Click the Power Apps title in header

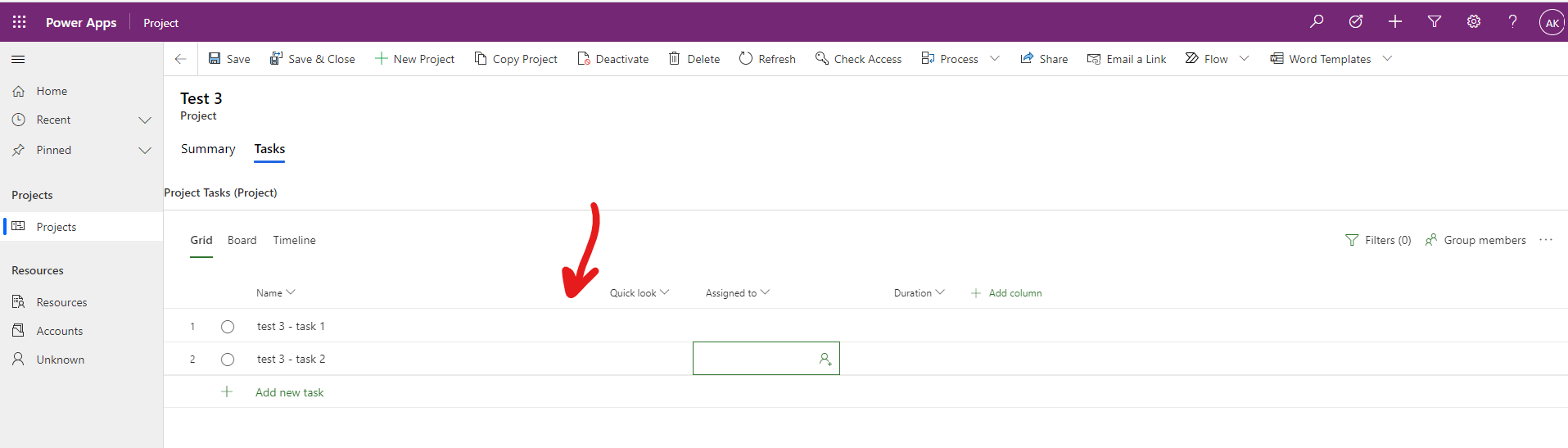[x=81, y=23]
